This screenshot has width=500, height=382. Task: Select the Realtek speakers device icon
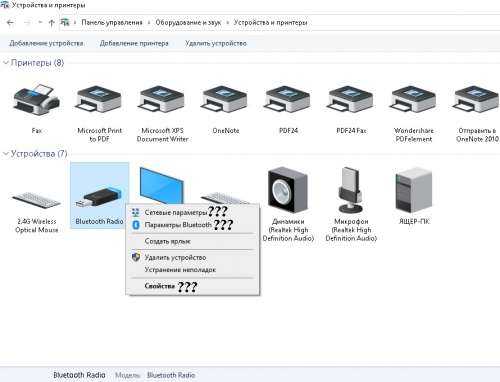click(288, 190)
